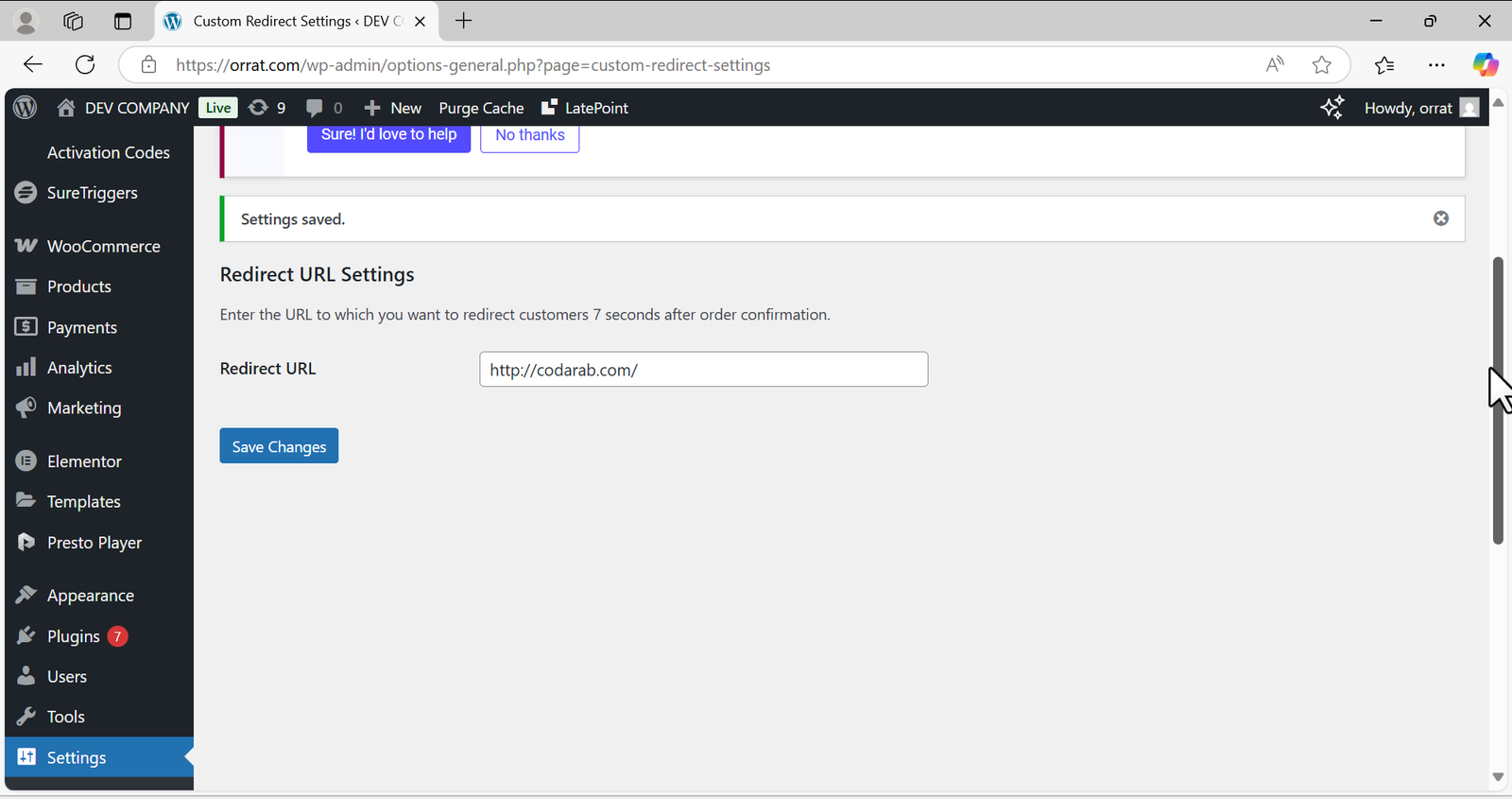This screenshot has height=799, width=1512.
Task: Click the page vertical scrollbar thumb
Action: tap(1498, 400)
